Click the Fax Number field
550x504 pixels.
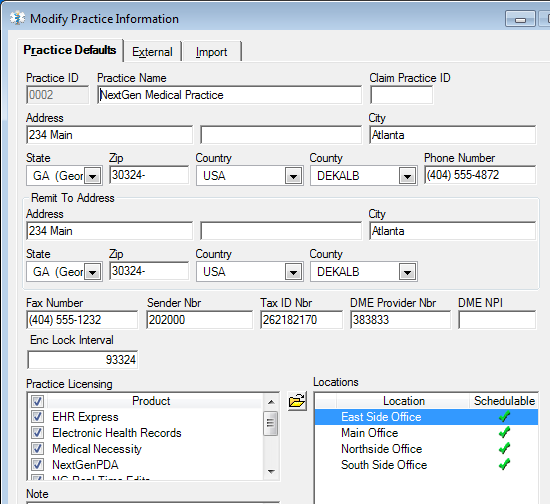point(82,320)
